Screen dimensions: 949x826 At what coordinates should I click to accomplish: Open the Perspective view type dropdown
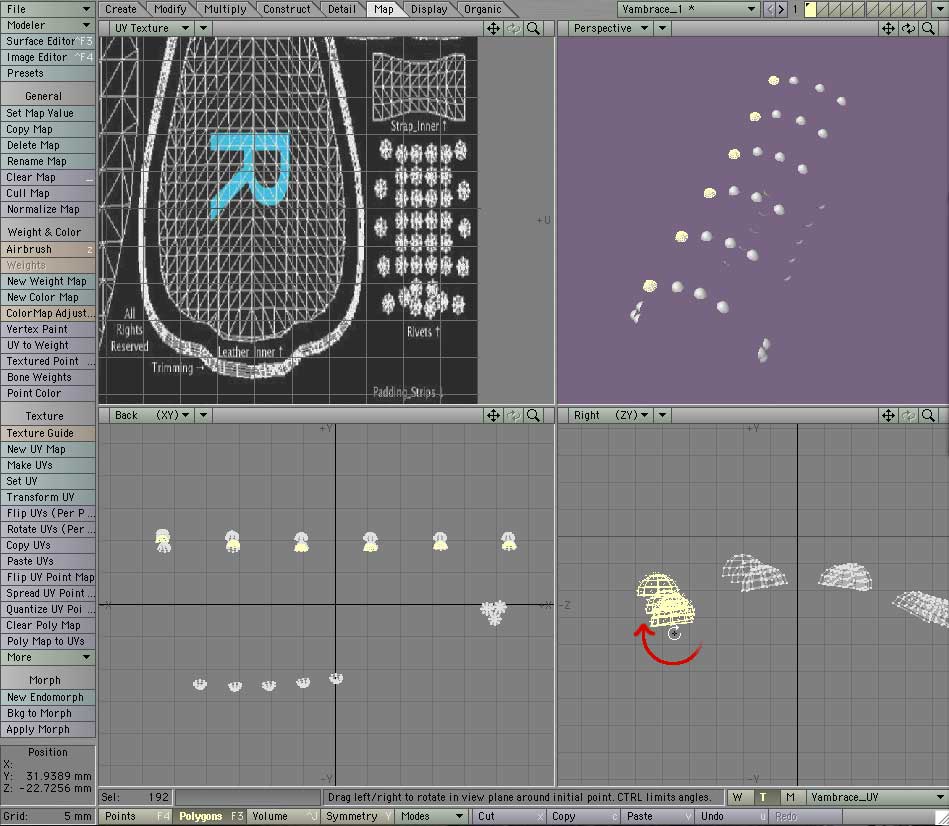coord(610,28)
